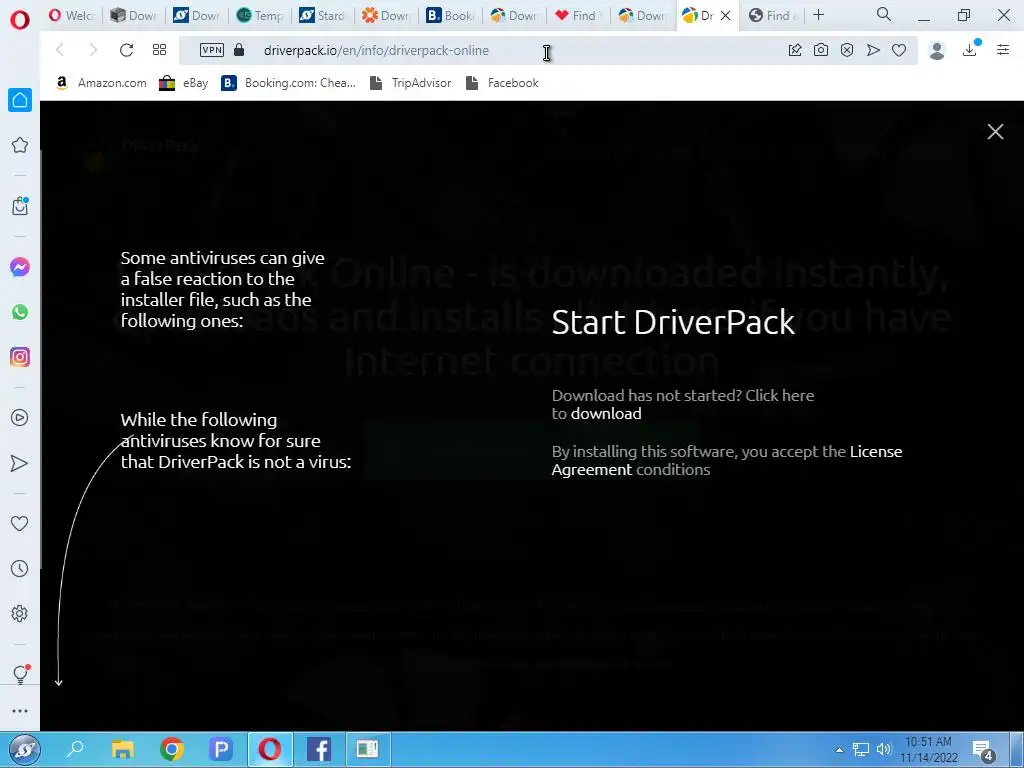This screenshot has height=768, width=1024.
Task: Open My Flow send arrow in address bar
Action: pos(873,50)
